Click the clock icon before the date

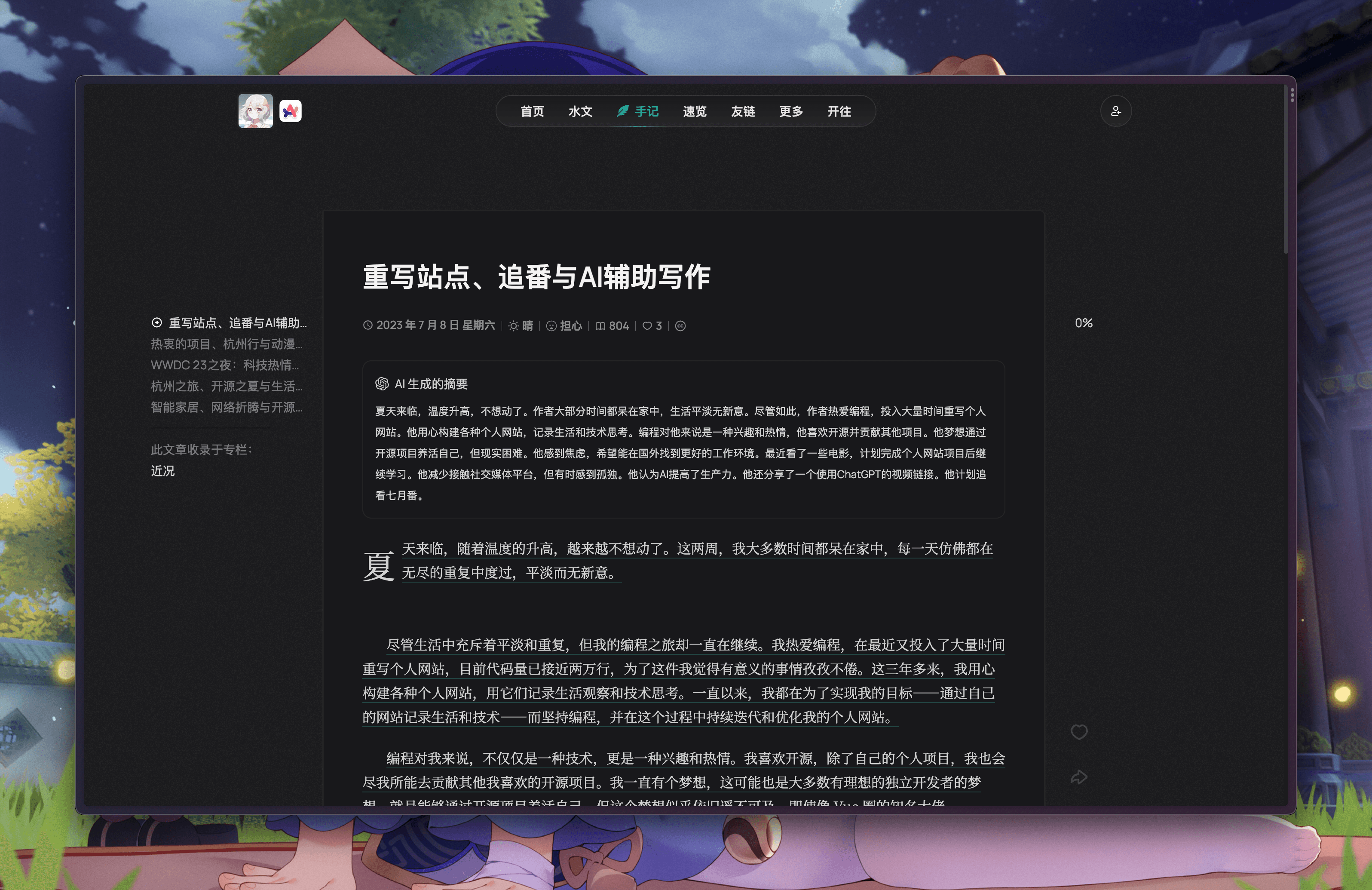click(368, 325)
